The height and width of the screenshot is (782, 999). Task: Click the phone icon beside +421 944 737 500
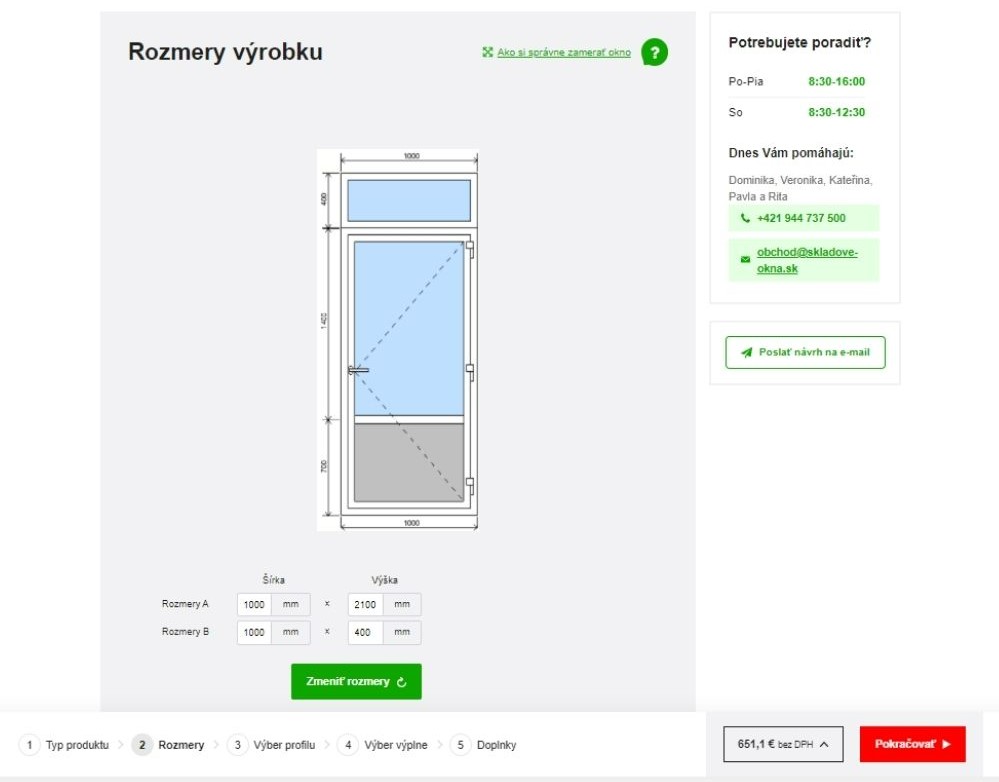[x=745, y=218]
